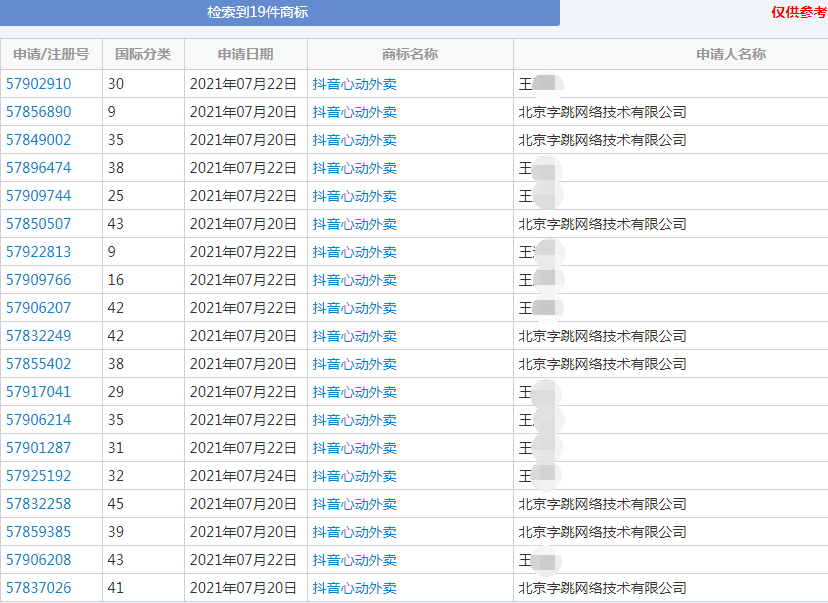The image size is (828, 603).
Task: Click 抖音心动外卖 in row 57909744
Action: [354, 196]
